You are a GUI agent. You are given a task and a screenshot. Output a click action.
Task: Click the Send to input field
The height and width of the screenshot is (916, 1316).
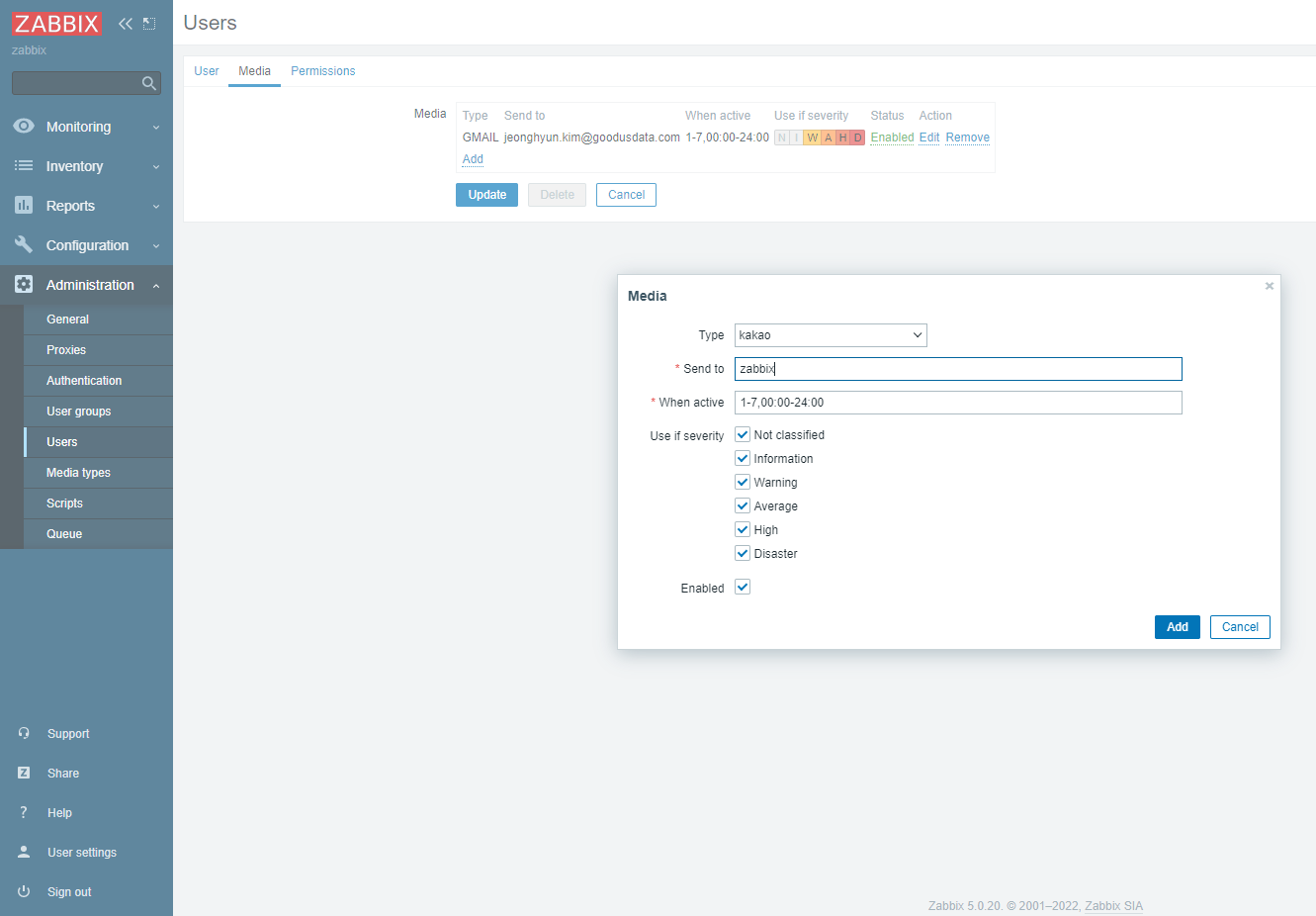(x=958, y=369)
